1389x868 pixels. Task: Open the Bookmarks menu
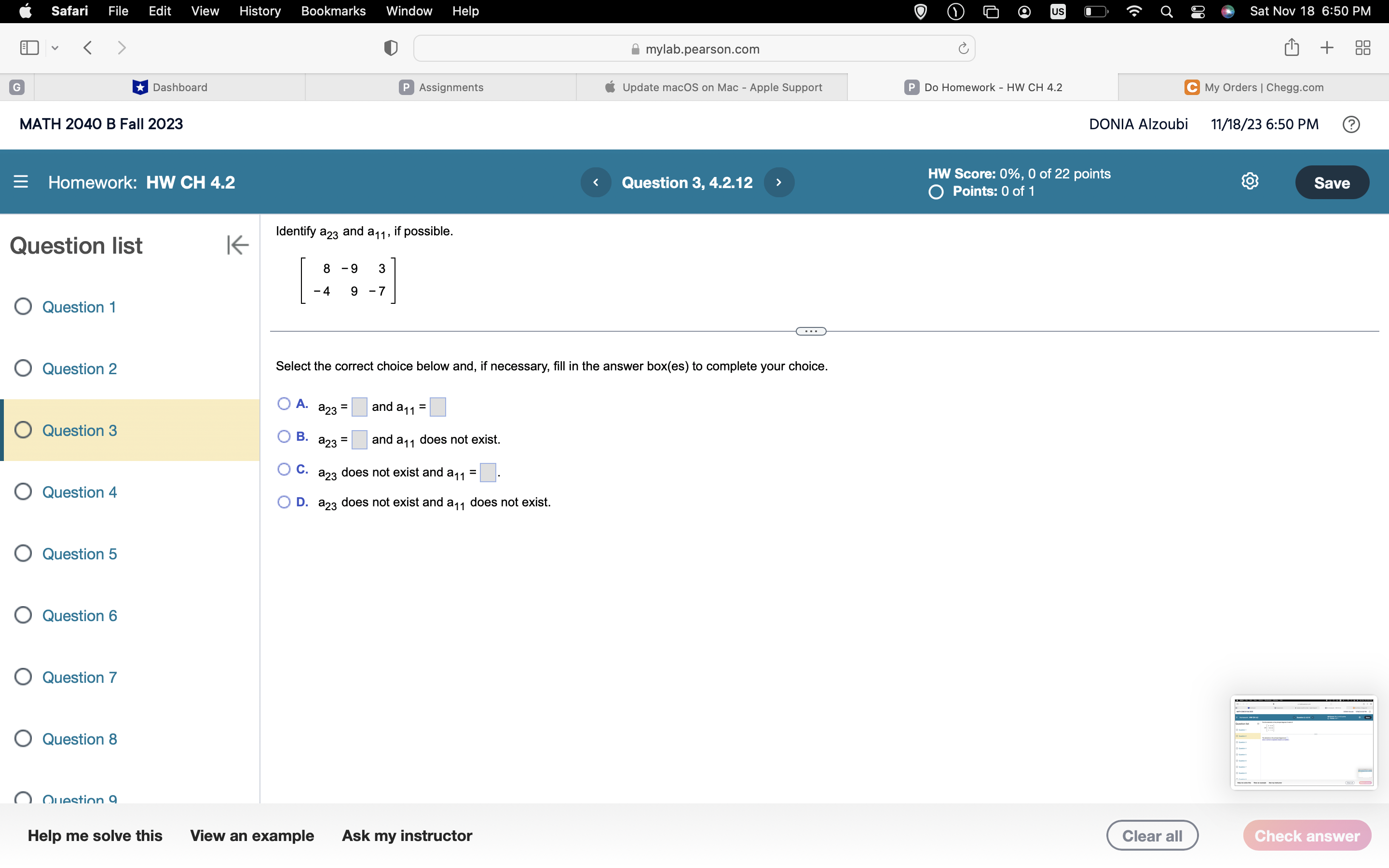tap(333, 11)
